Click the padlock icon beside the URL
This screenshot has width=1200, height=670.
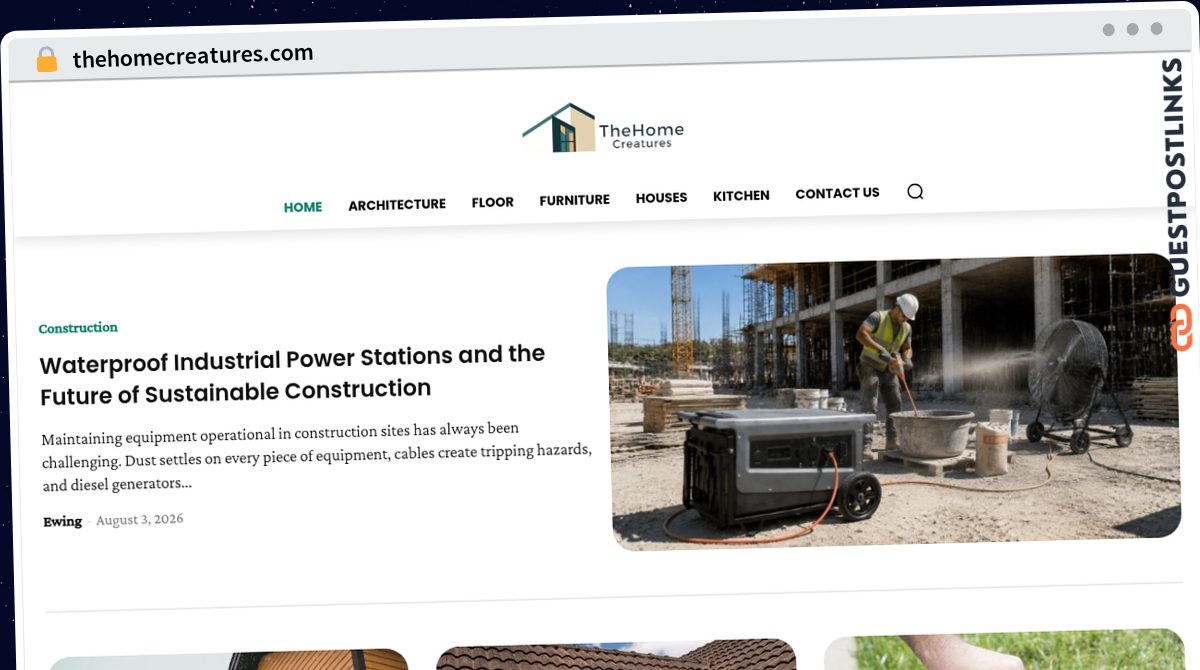point(47,60)
